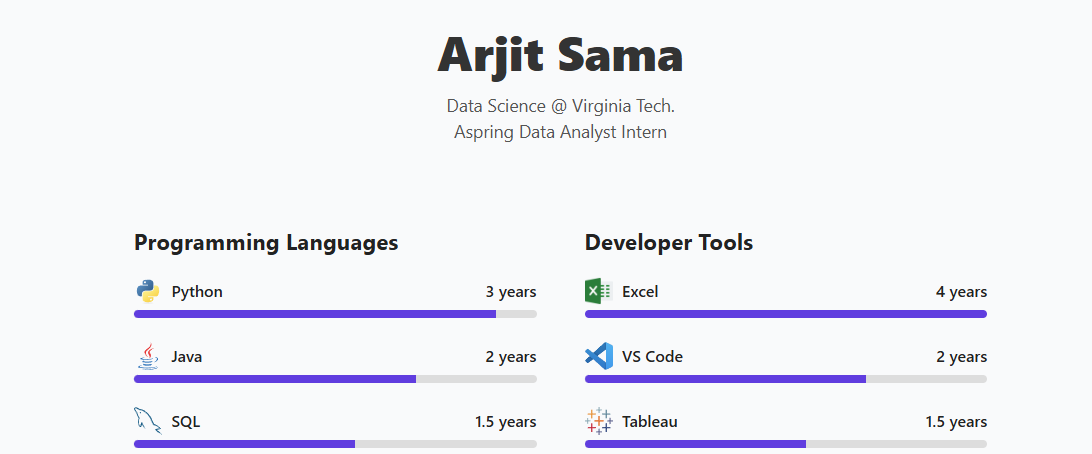Viewport: 1092px width, 454px height.
Task: Click the Java coffee cup icon
Action: [148, 357]
